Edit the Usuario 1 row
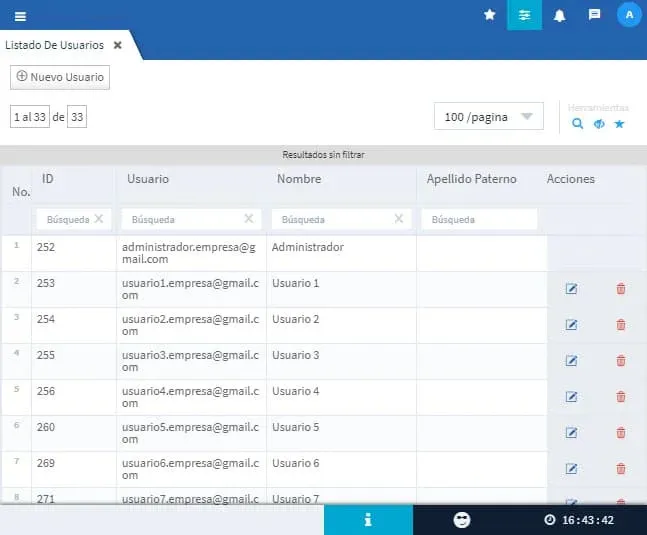 [x=572, y=289]
